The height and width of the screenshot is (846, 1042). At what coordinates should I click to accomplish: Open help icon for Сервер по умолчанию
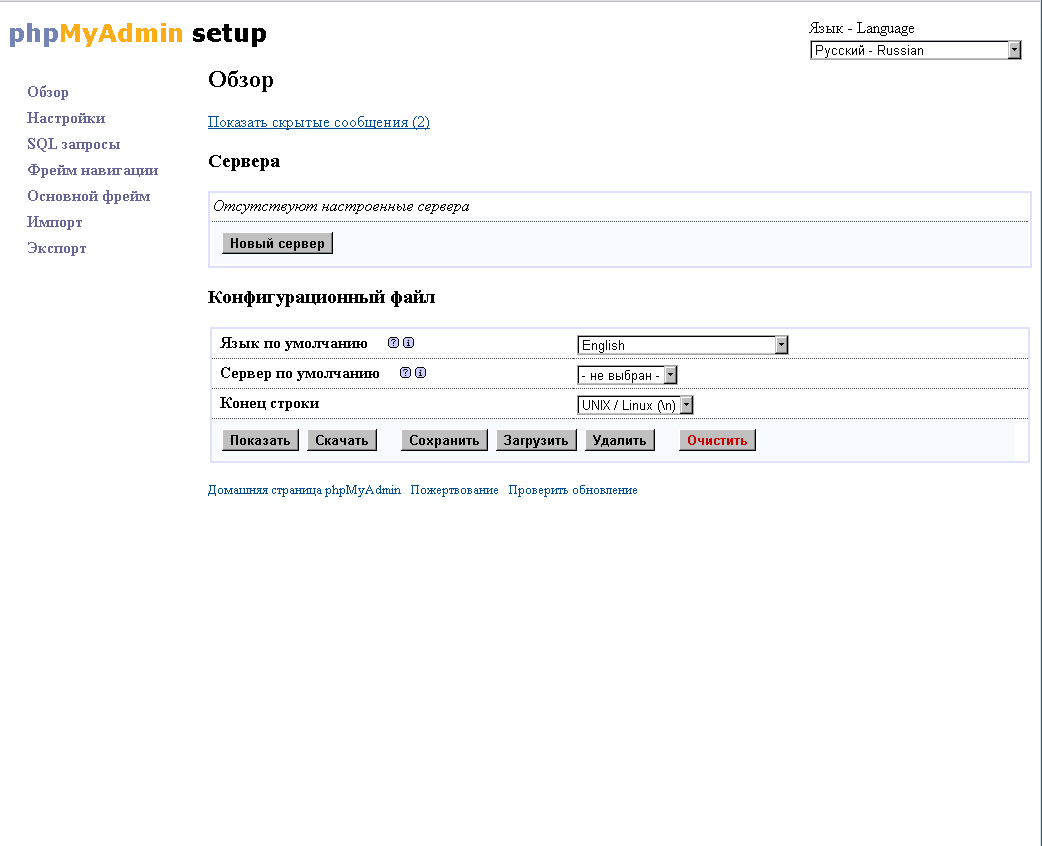[x=405, y=373]
